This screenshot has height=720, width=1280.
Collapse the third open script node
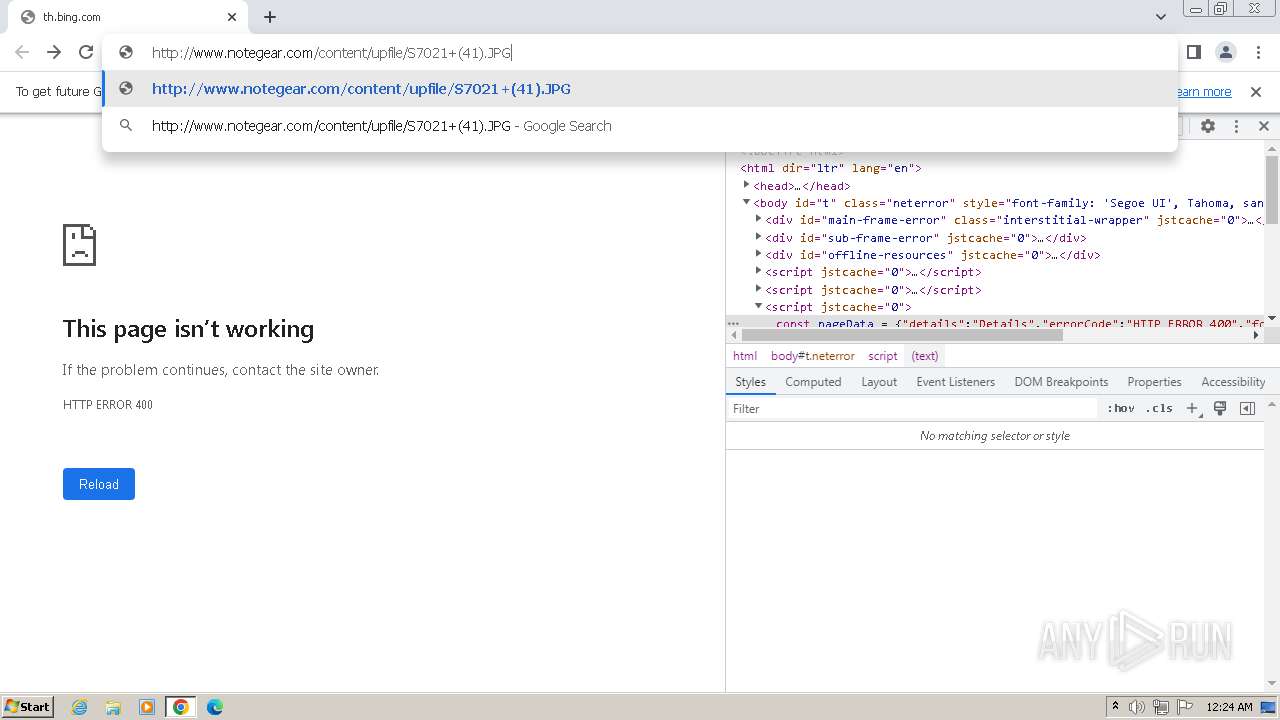(x=759, y=306)
